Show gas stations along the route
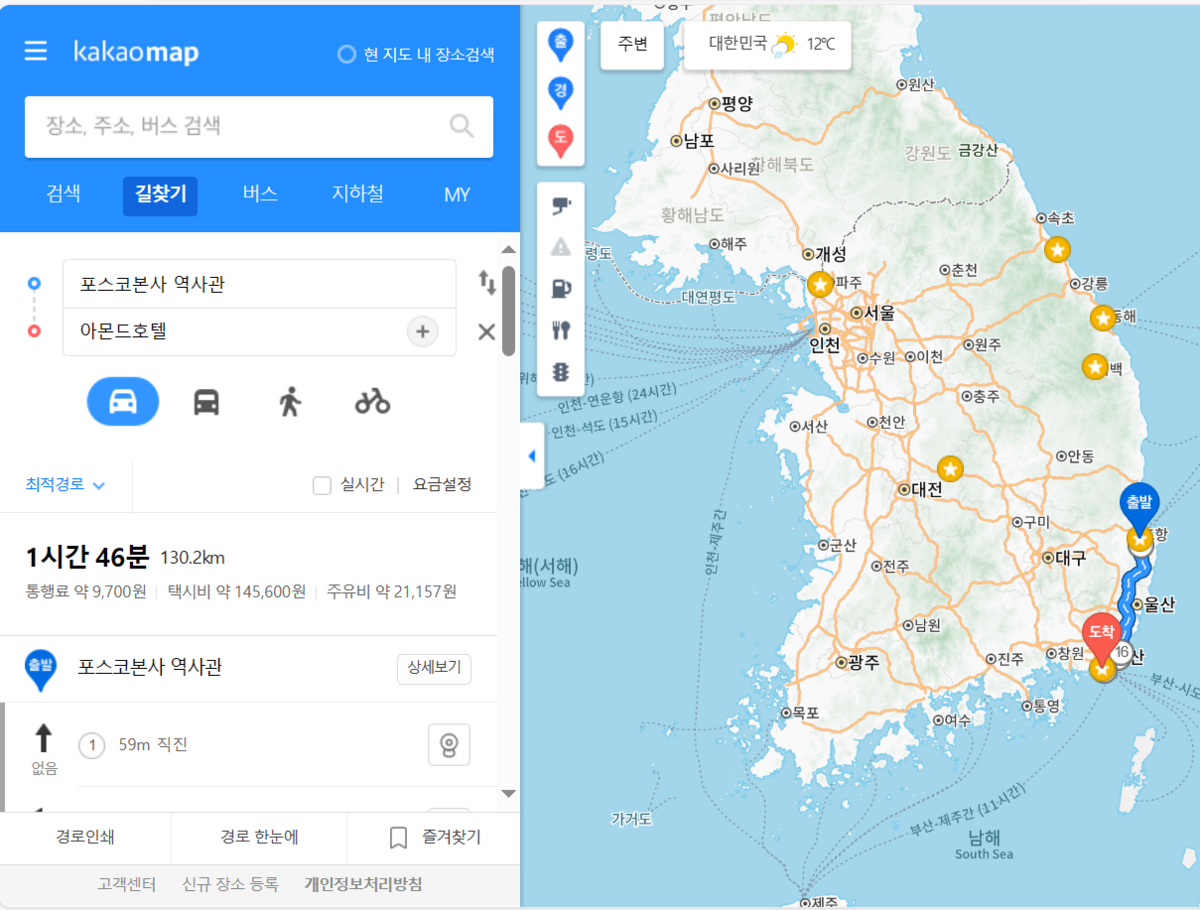This screenshot has height=910, width=1200. [561, 289]
